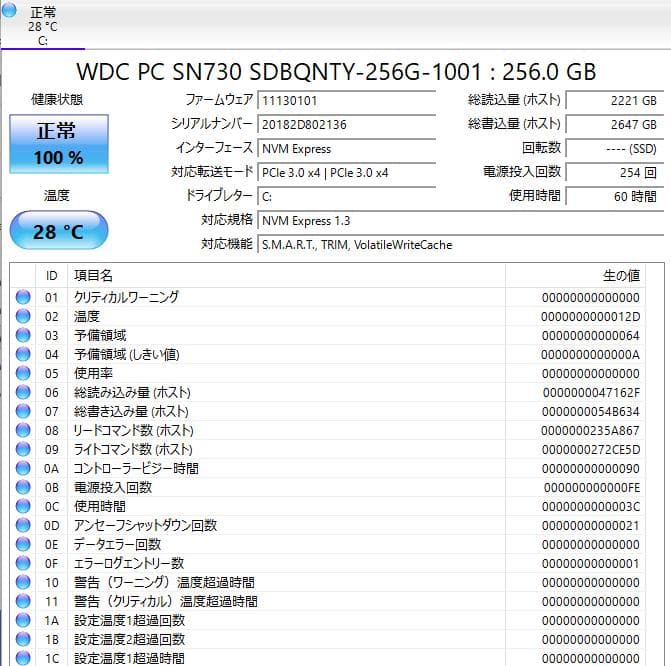Select the 総書き込み量 (ホスト) attribute name
This screenshot has height=666, width=671.
131,411
